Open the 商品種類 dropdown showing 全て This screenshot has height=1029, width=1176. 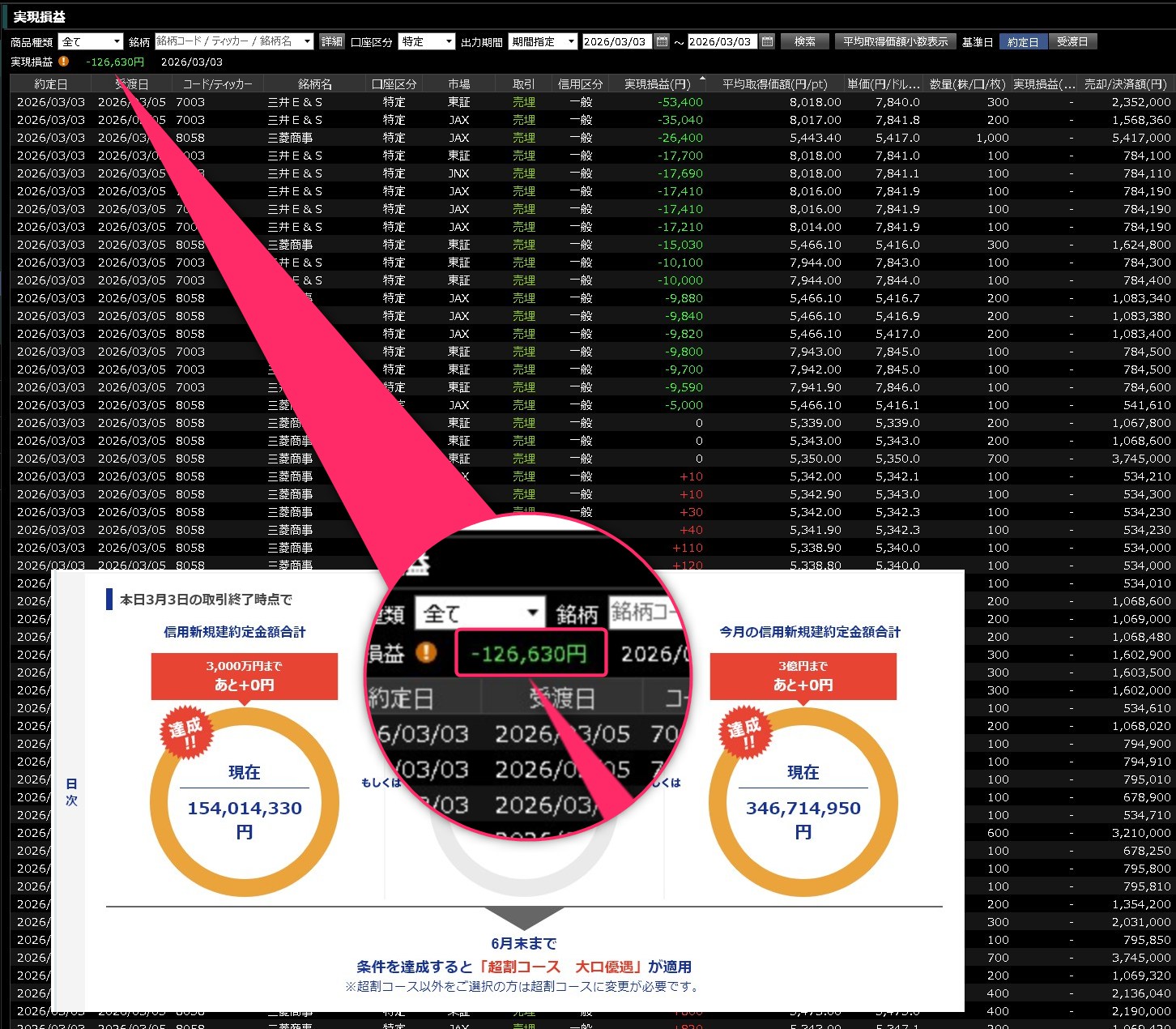[91, 41]
